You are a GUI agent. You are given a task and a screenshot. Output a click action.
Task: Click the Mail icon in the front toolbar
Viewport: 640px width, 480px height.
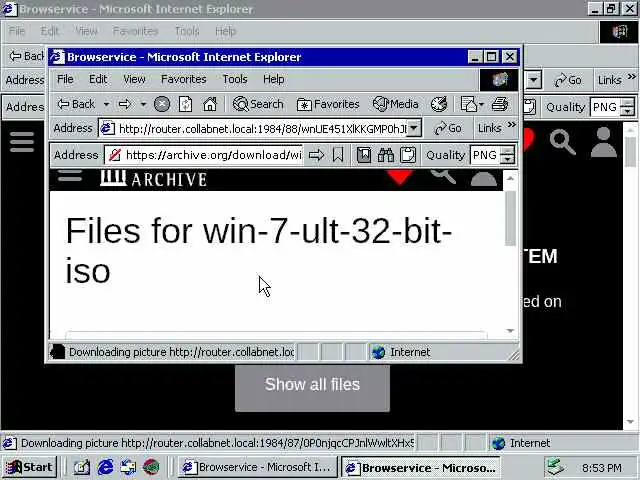(x=469, y=104)
